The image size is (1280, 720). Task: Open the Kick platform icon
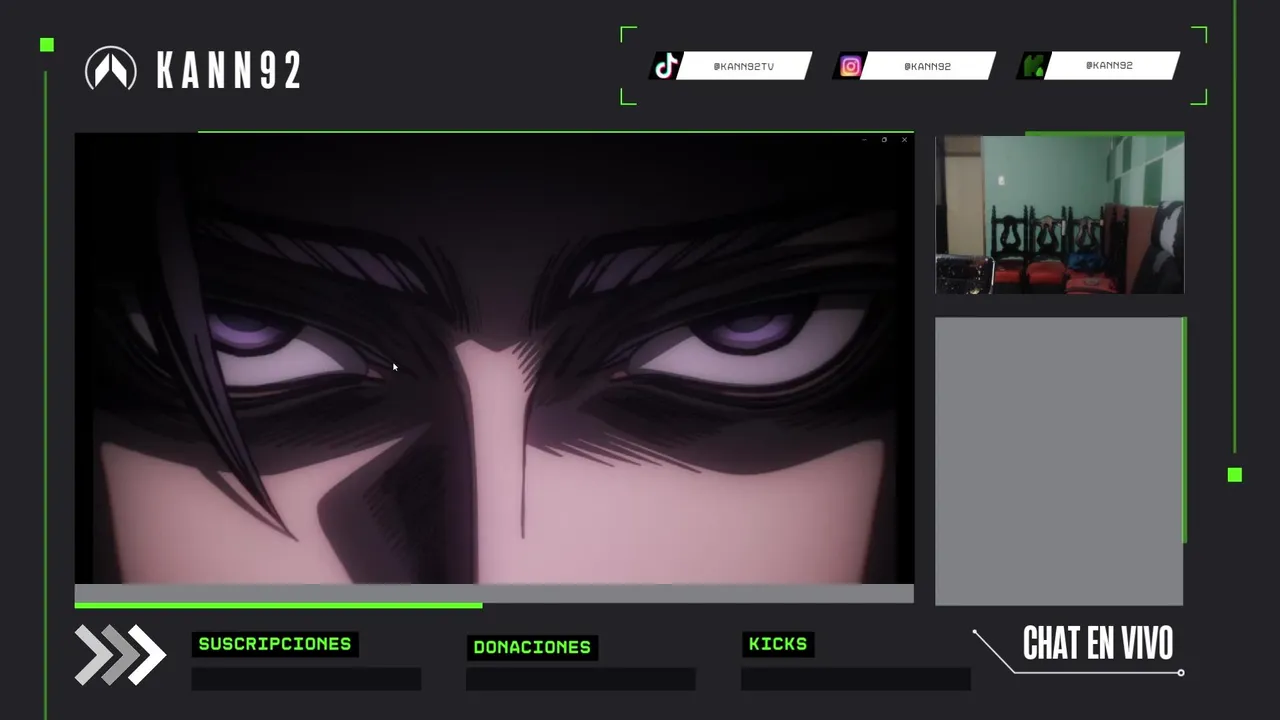[1033, 66]
